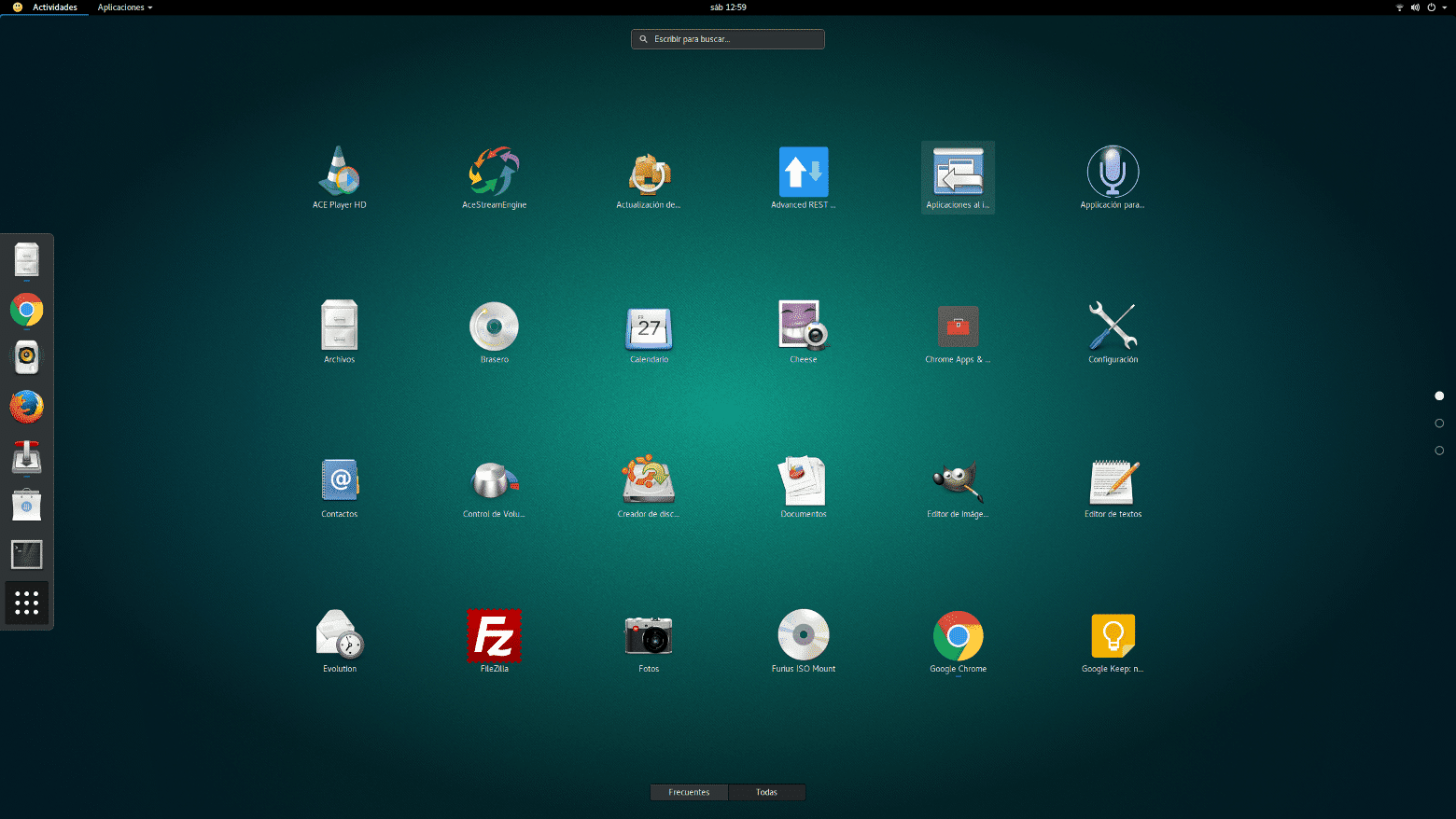Open Google Keep notes app
1456x819 pixels.
(1113, 635)
